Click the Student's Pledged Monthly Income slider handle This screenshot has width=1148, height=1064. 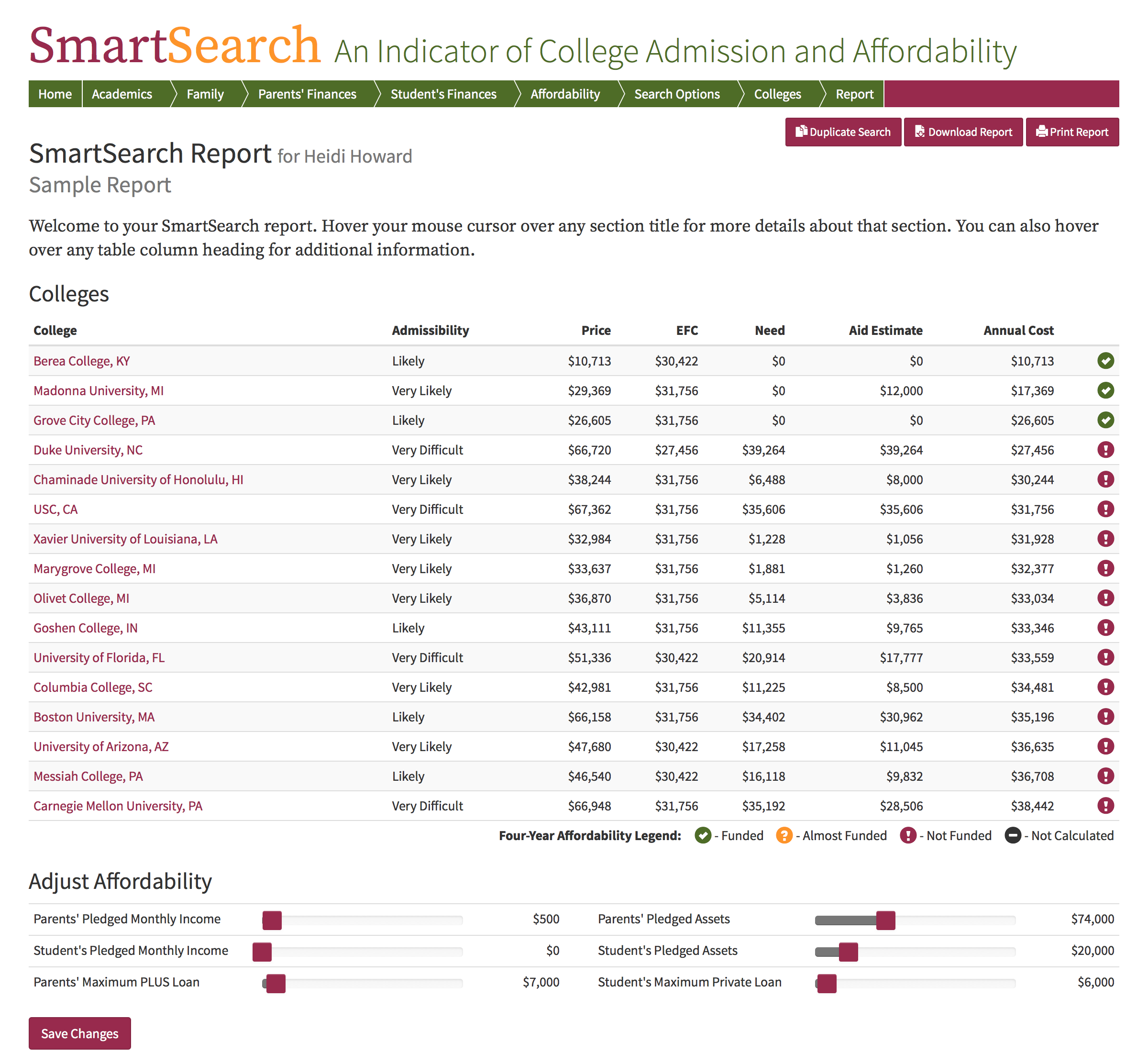[x=262, y=952]
